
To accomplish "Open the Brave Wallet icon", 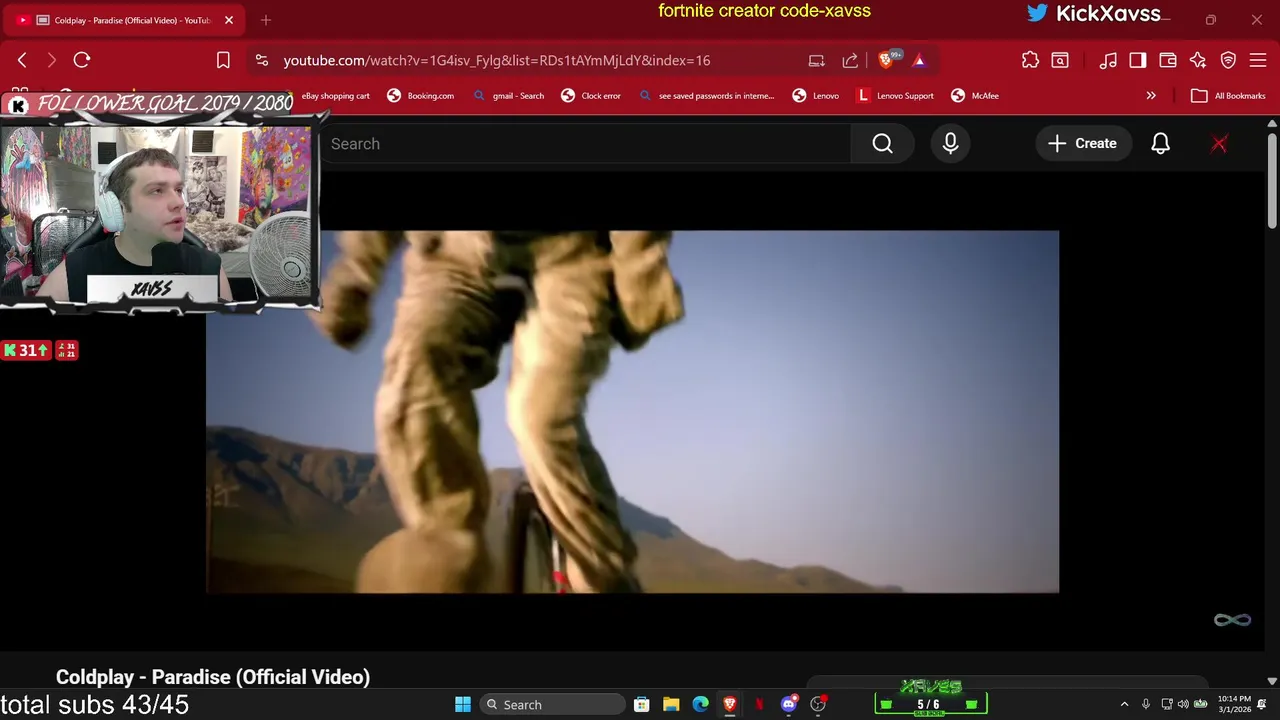I will 1168,61.
